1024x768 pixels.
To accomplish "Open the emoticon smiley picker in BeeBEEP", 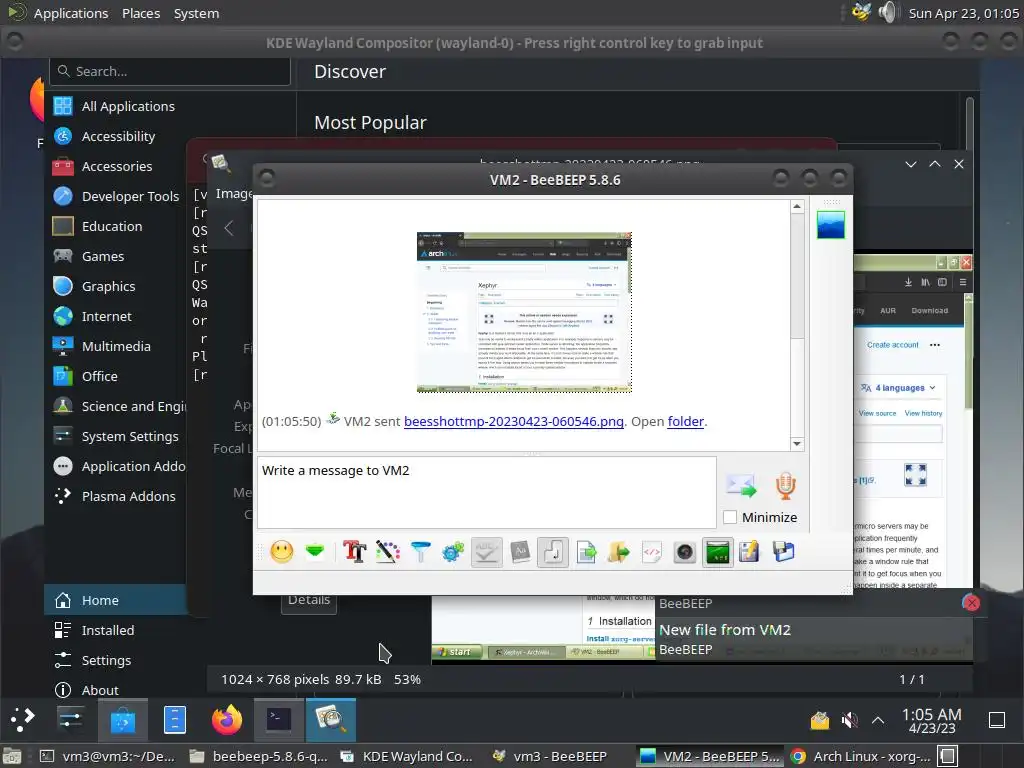I will [x=282, y=552].
